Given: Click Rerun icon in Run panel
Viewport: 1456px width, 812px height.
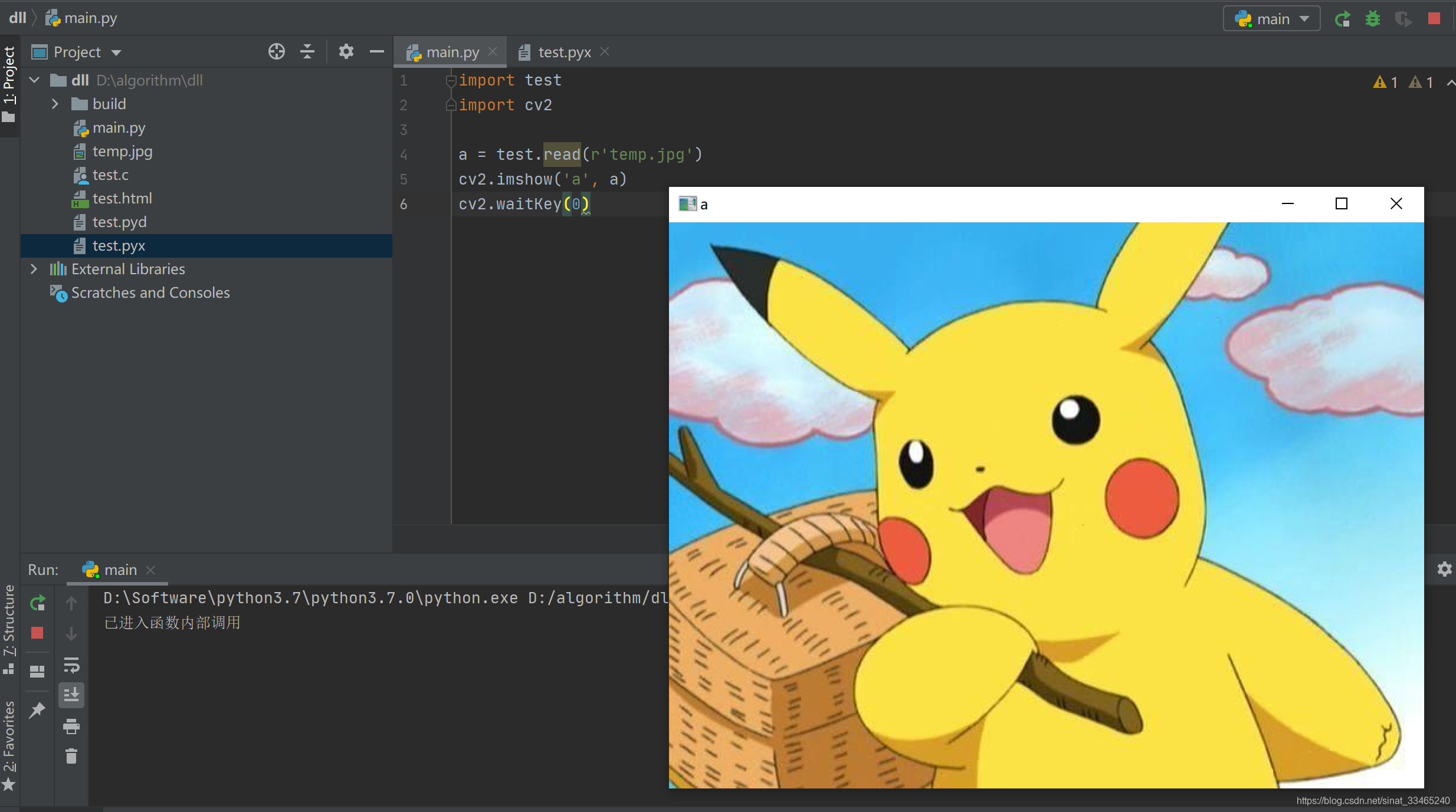Looking at the screenshot, I should 37,603.
